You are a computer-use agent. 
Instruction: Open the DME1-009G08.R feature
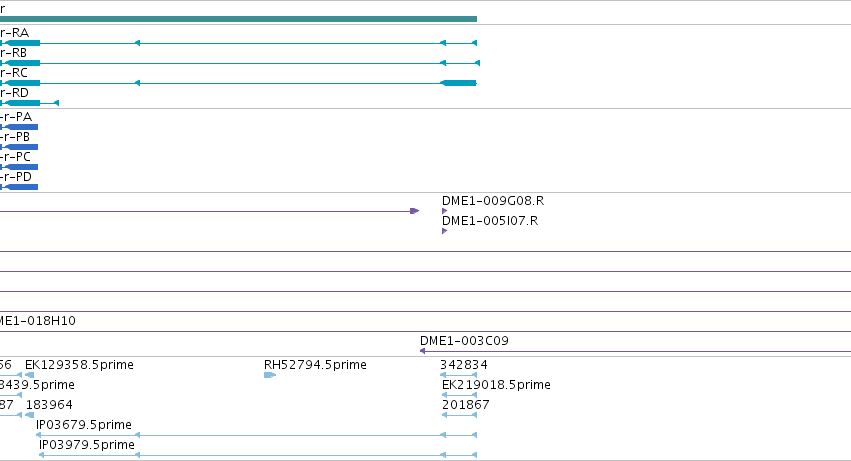tap(444, 211)
